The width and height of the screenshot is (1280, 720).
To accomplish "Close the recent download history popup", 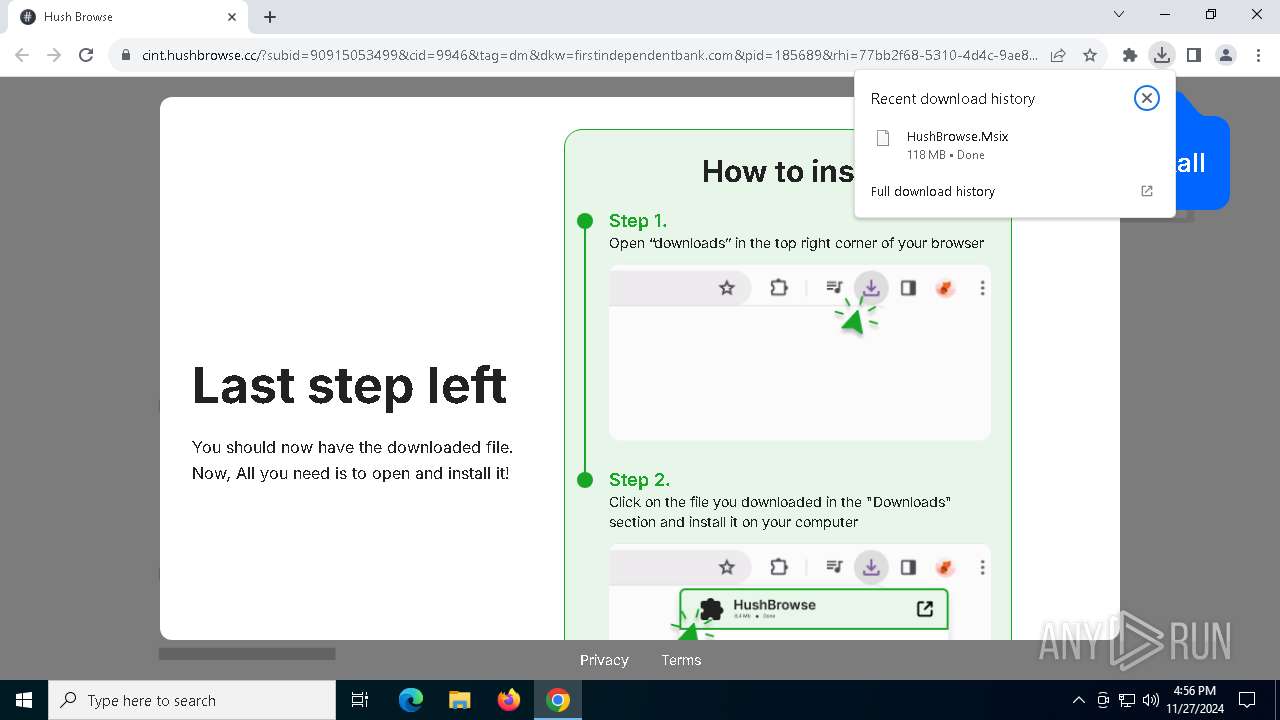I will click(1147, 98).
